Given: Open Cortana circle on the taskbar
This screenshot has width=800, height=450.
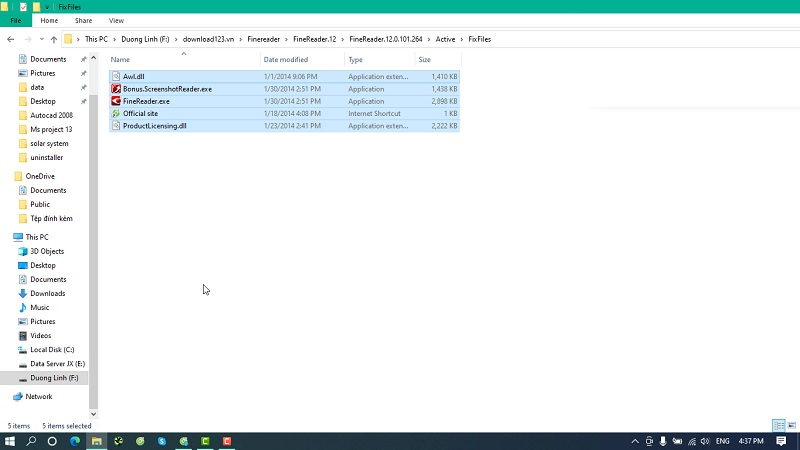Looking at the screenshot, I should tap(52, 441).
